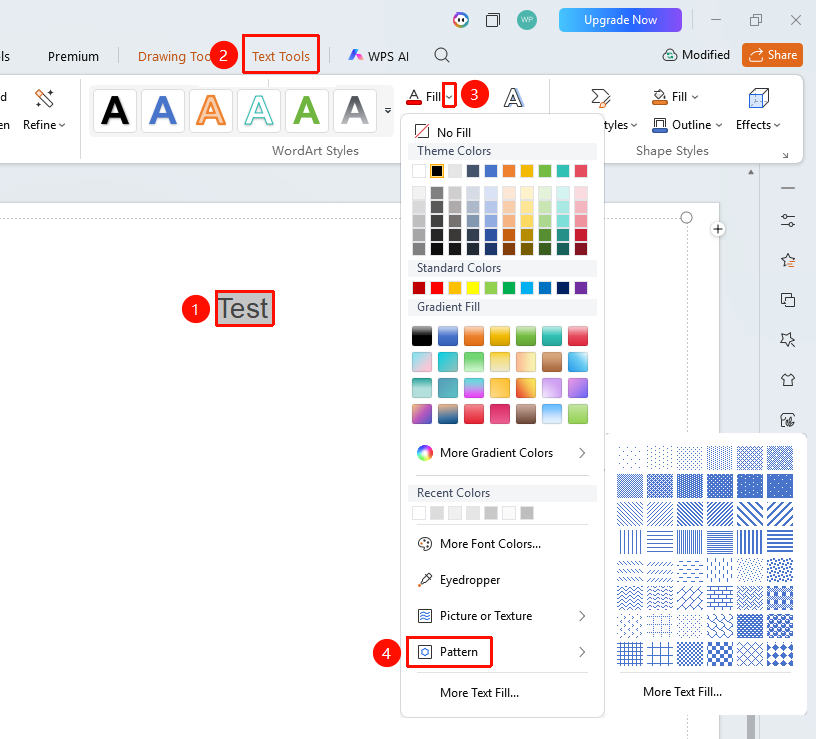Open the search magnifier icon
The width and height of the screenshot is (816, 739).
(442, 55)
